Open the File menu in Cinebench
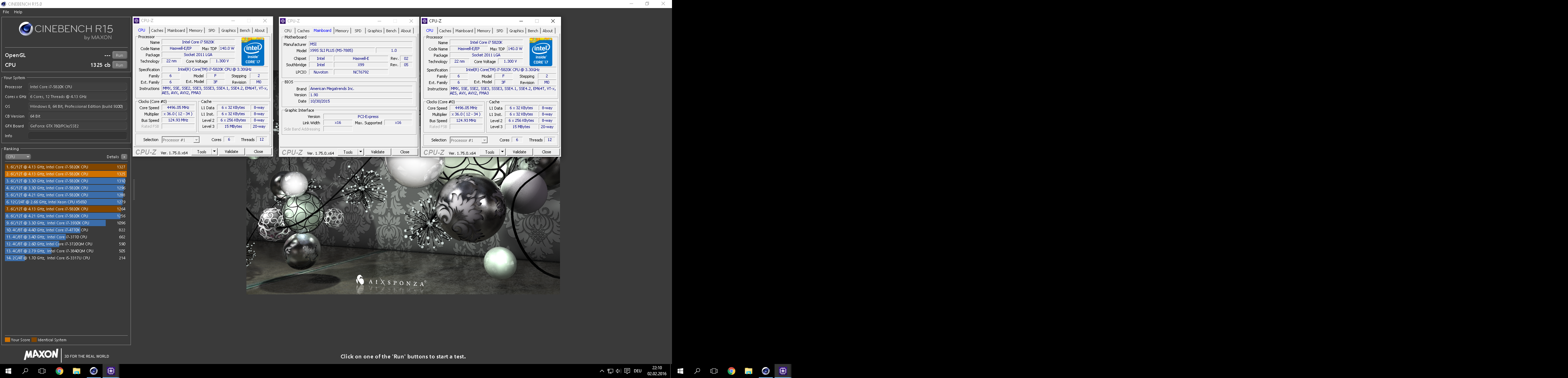 pyautogui.click(x=6, y=12)
